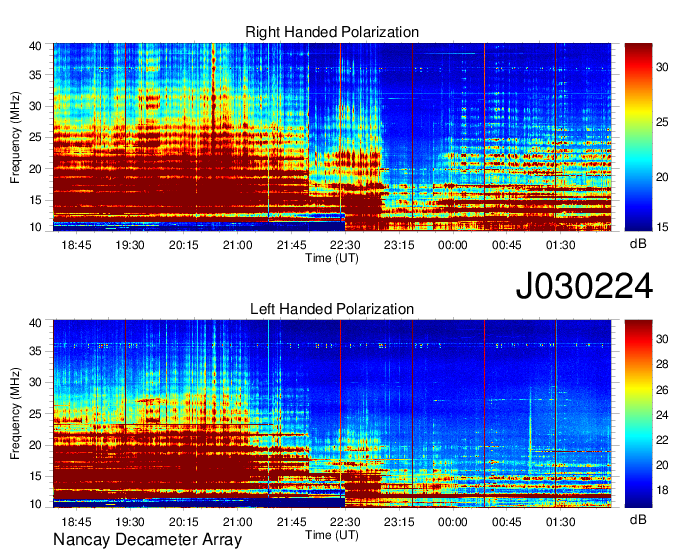Click the 18 dB label on bottom color bar

[662, 490]
